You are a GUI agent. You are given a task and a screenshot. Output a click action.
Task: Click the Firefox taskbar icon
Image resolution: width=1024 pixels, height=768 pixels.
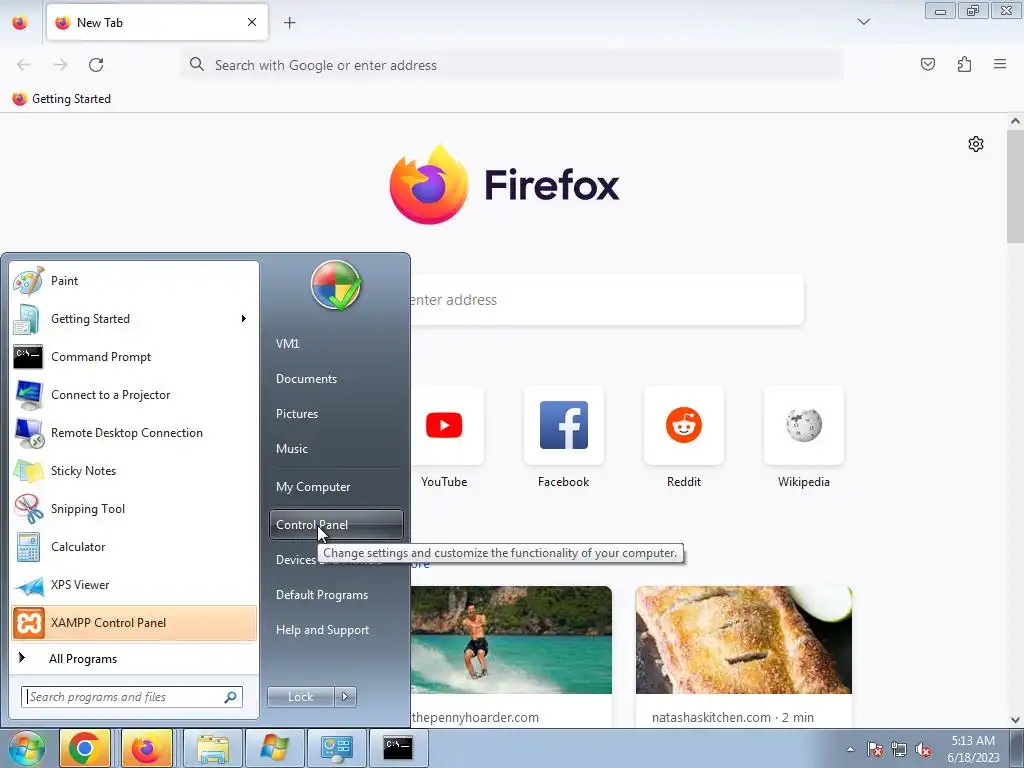pyautogui.click(x=146, y=748)
